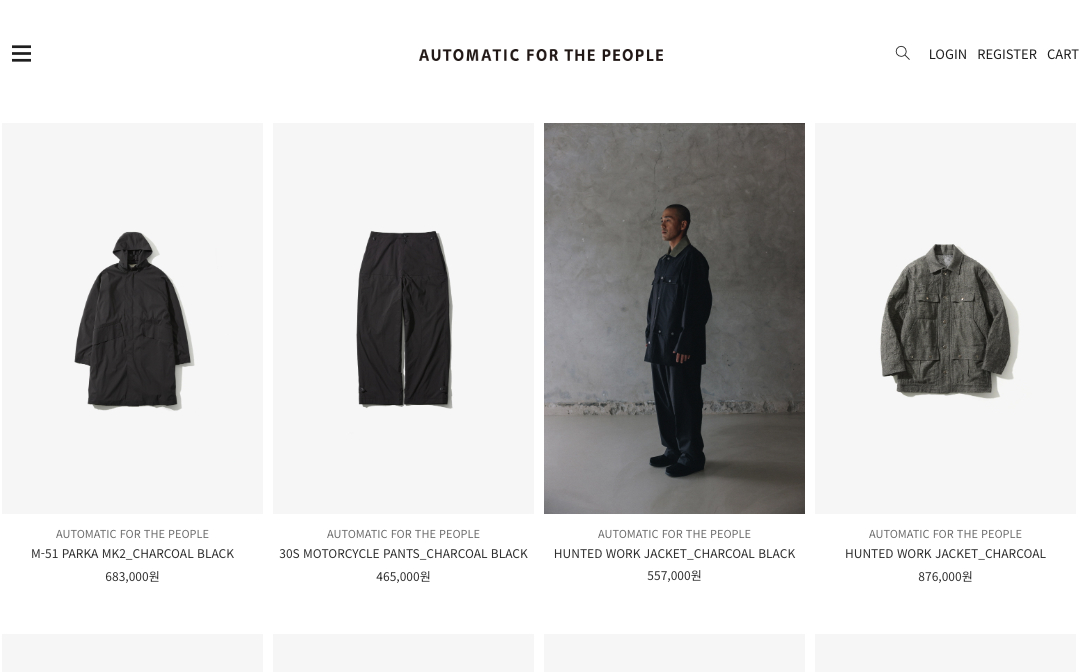
Task: Click the HUNTED WORK JACKET_CHARCOAL title
Action: click(945, 553)
